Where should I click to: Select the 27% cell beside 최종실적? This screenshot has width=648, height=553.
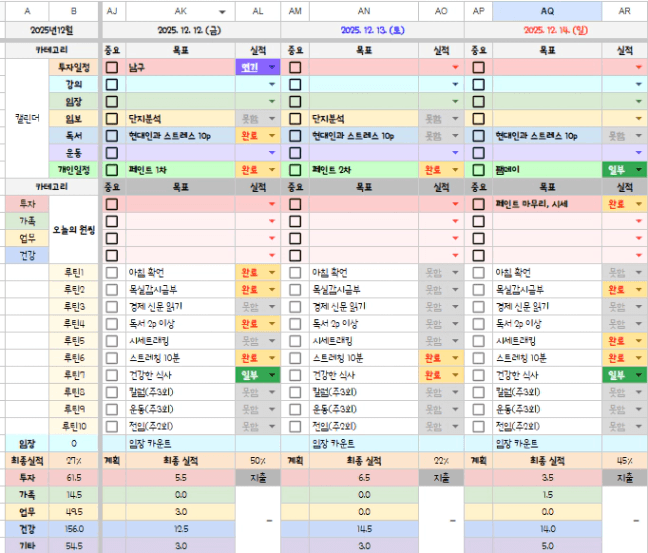pos(74,460)
